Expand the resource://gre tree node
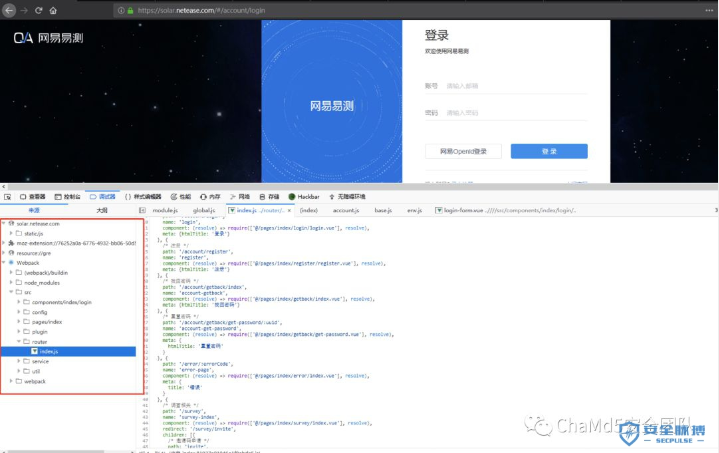This screenshot has width=719, height=453. click(4, 253)
